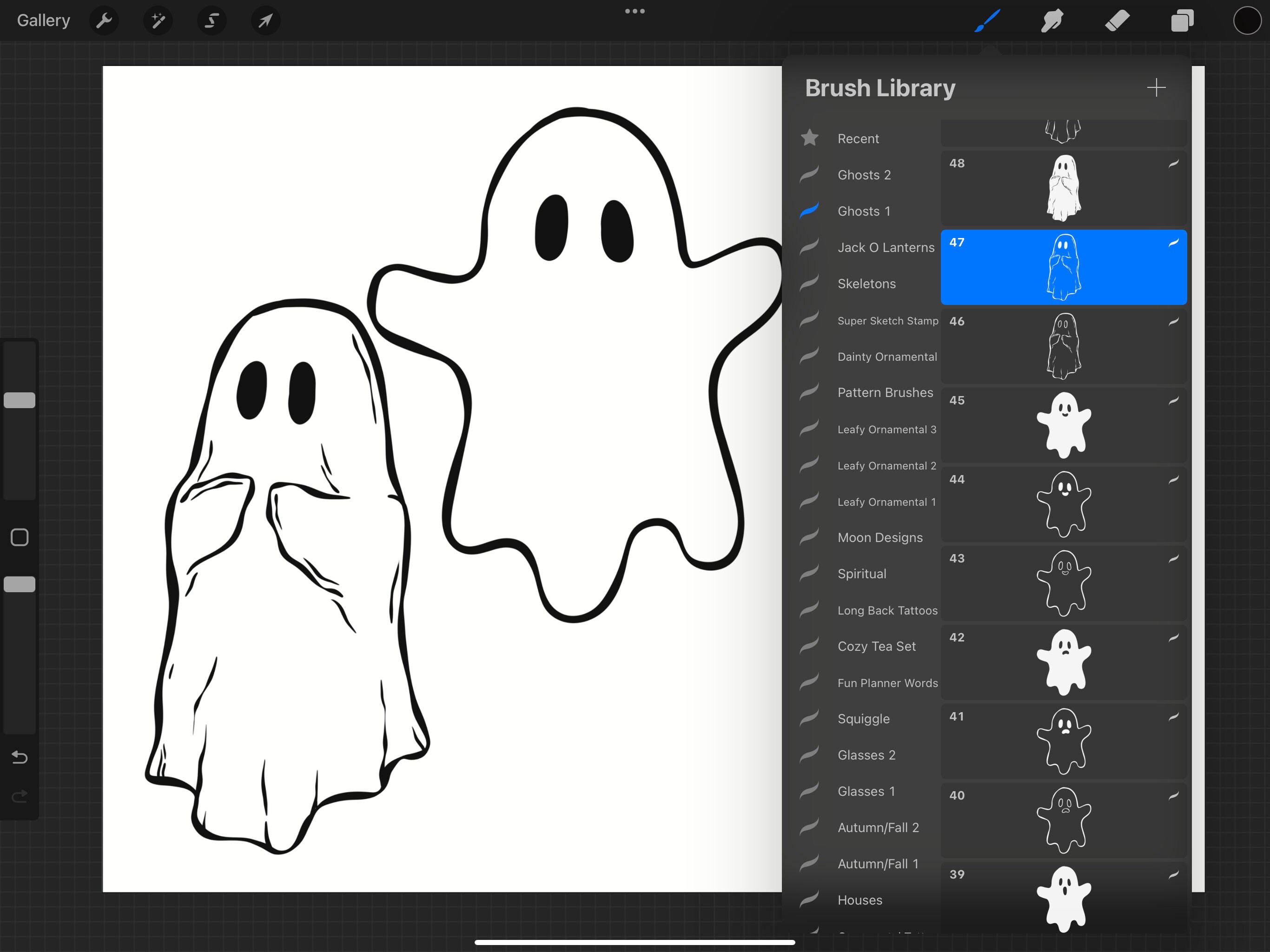Adjust the brush size slider
The image size is (1270, 952).
click(x=20, y=400)
